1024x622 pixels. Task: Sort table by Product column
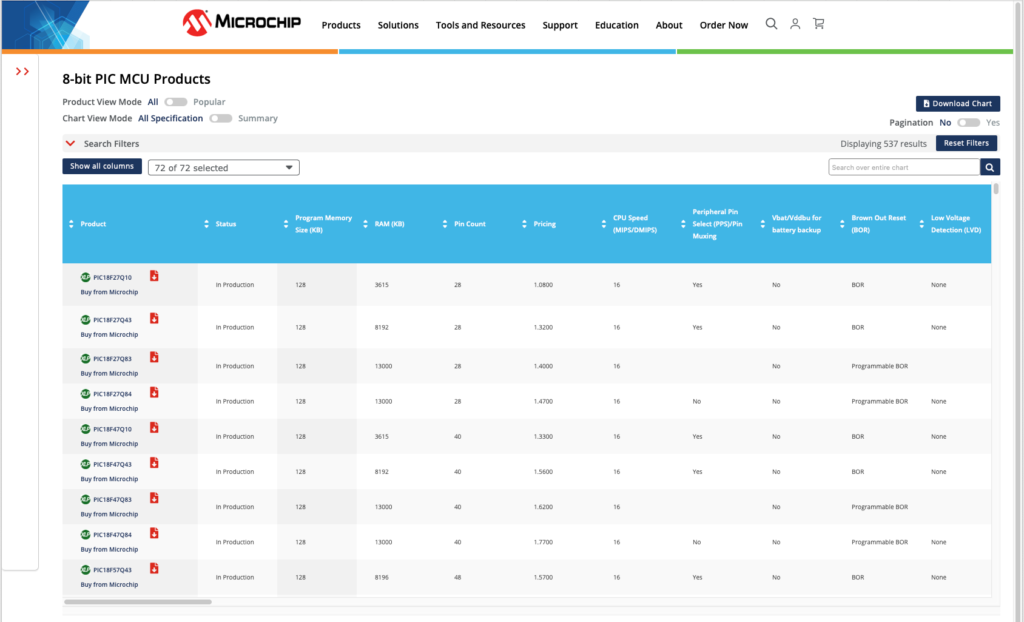[71, 224]
